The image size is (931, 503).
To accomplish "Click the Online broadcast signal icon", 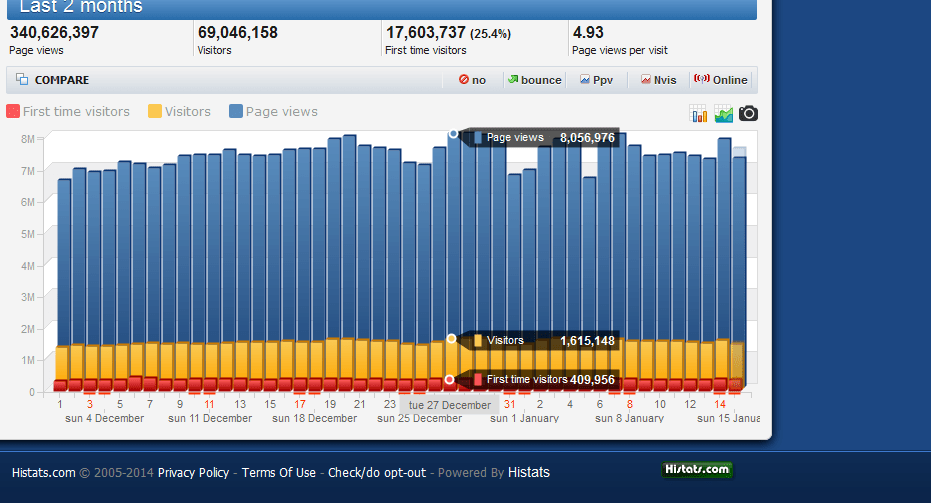I will (x=702, y=78).
